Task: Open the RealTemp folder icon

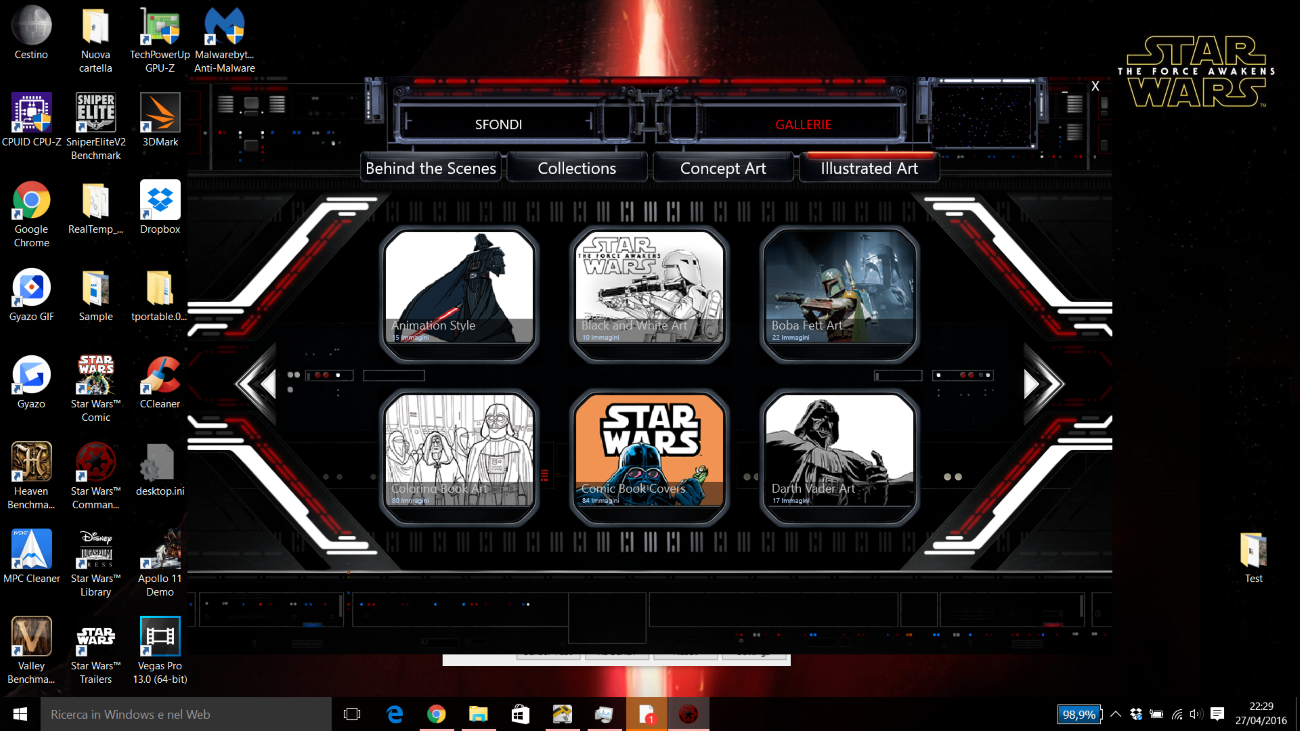Action: point(96,208)
